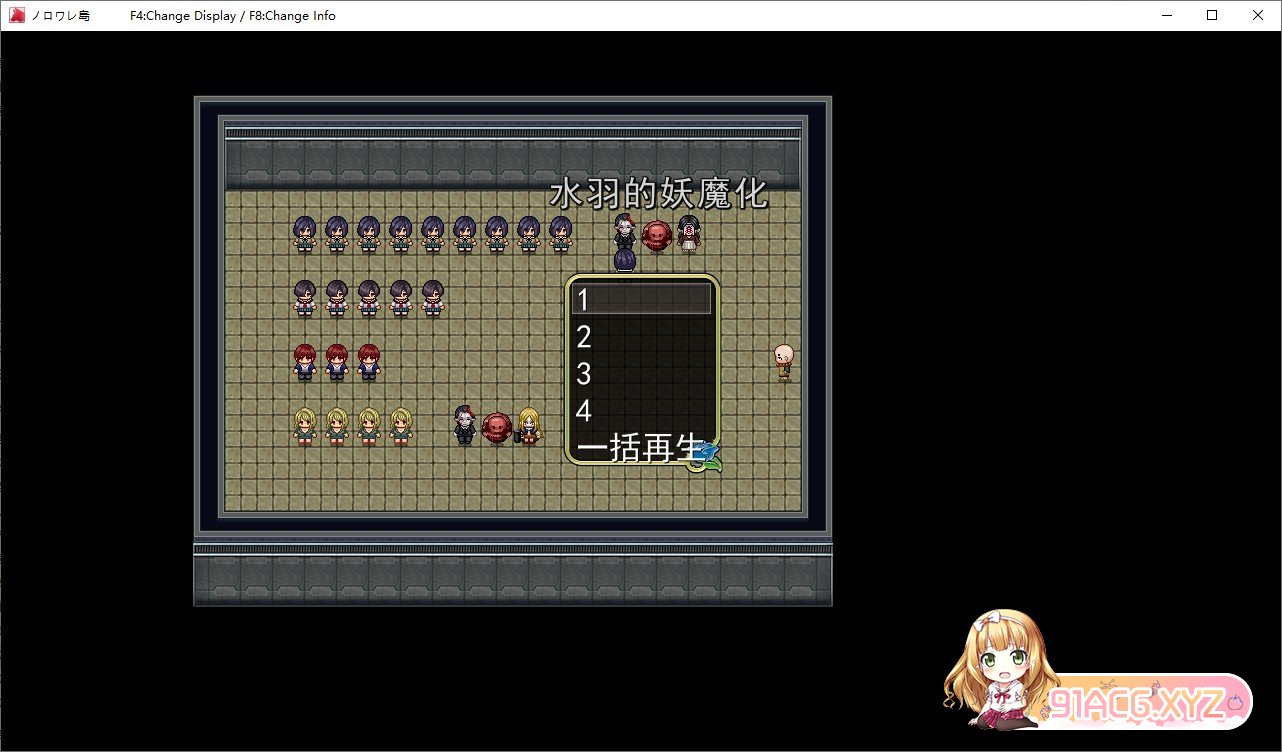The height and width of the screenshot is (752, 1282).
Task: Click the upper red skull orb sprite
Action: pyautogui.click(x=655, y=235)
